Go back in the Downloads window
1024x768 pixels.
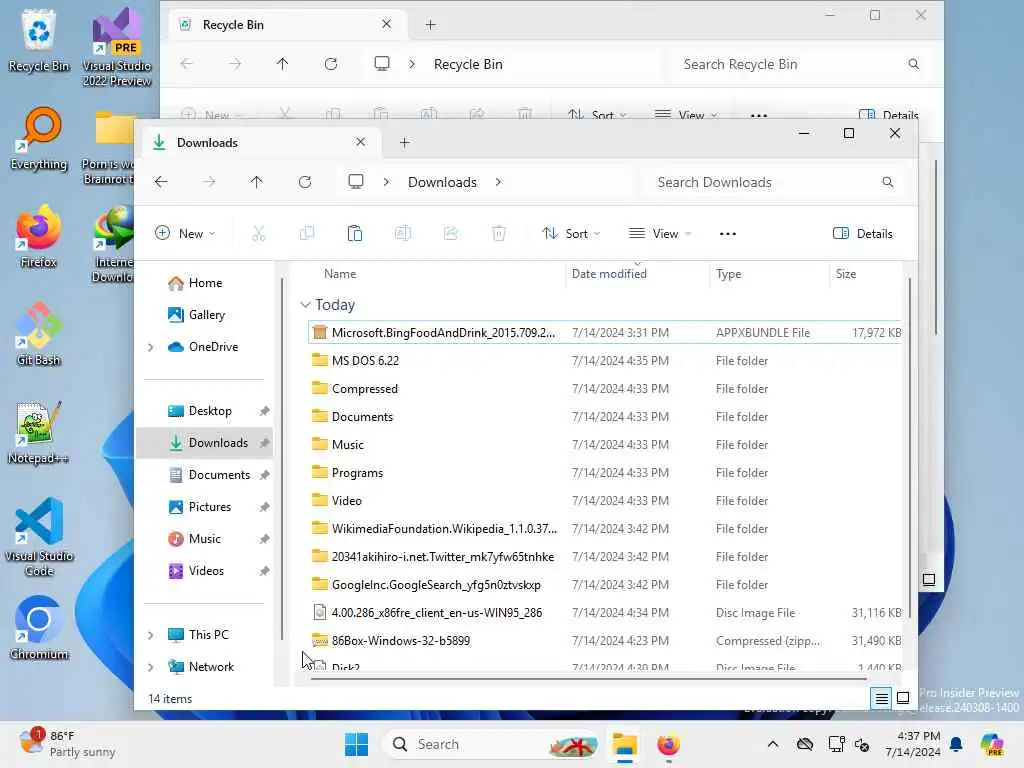[161, 182]
